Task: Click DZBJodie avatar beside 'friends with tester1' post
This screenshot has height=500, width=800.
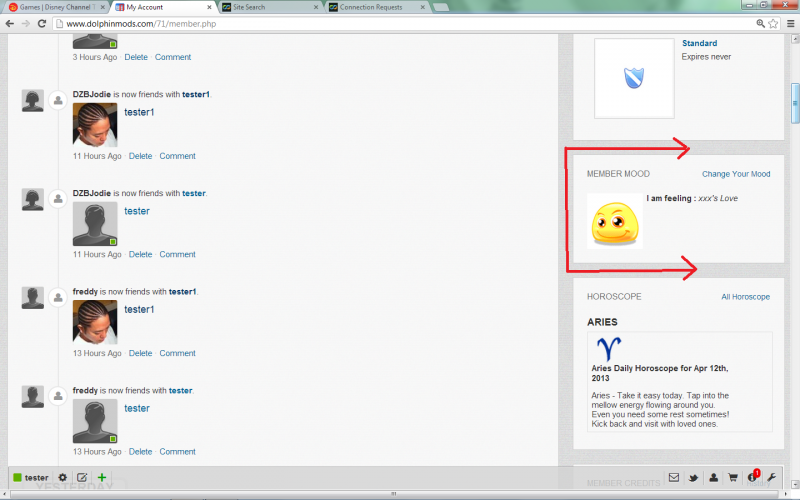Action: tap(33, 100)
